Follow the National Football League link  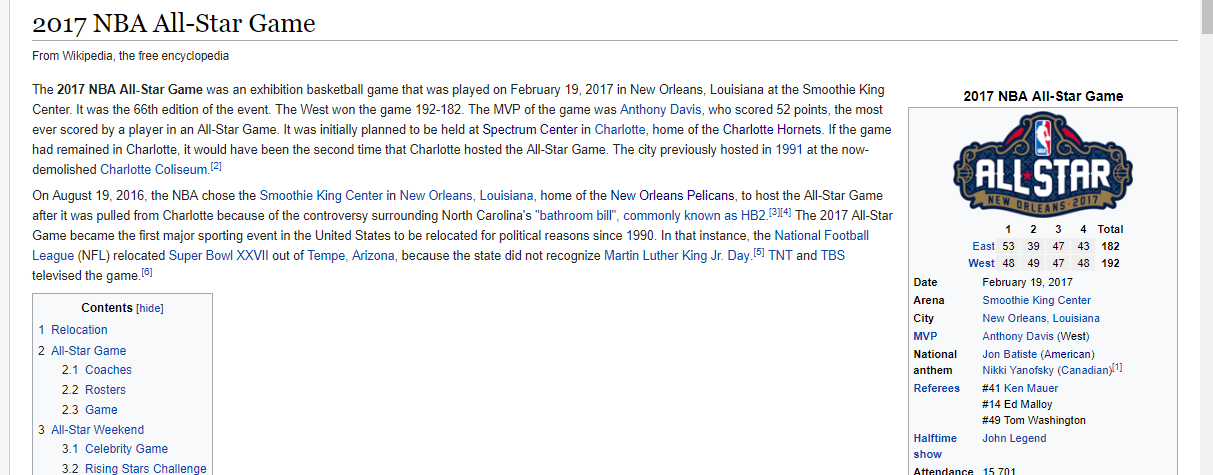pyautogui.click(x=822, y=235)
